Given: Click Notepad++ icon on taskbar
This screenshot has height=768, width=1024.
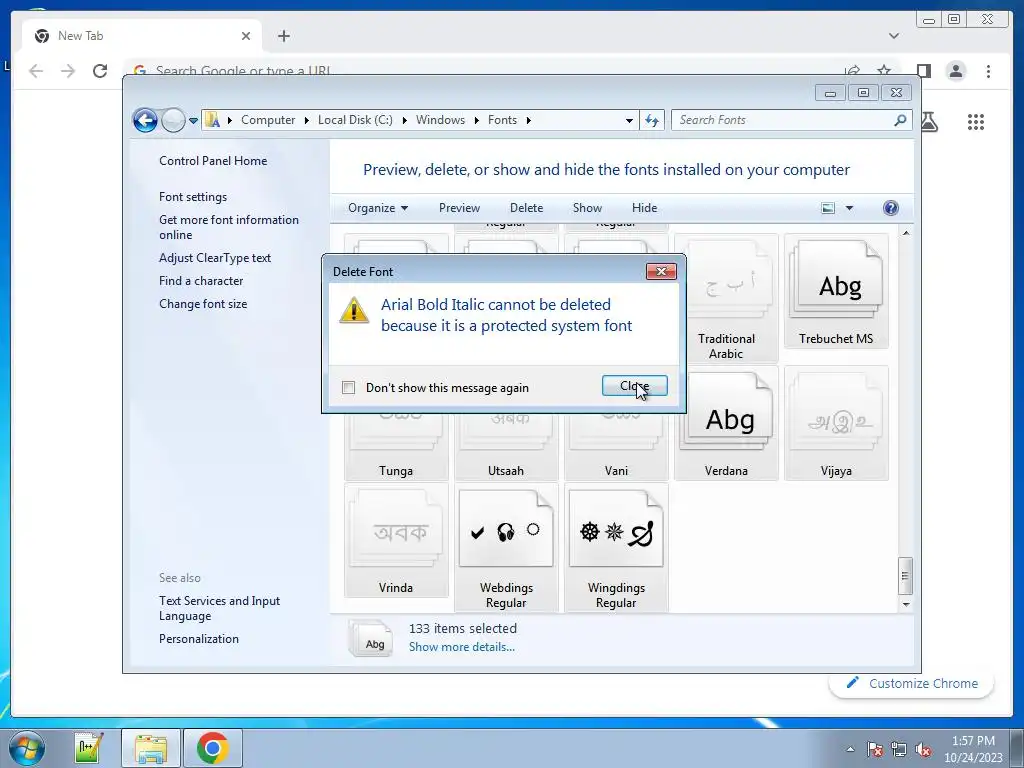Looking at the screenshot, I should pos(89,748).
